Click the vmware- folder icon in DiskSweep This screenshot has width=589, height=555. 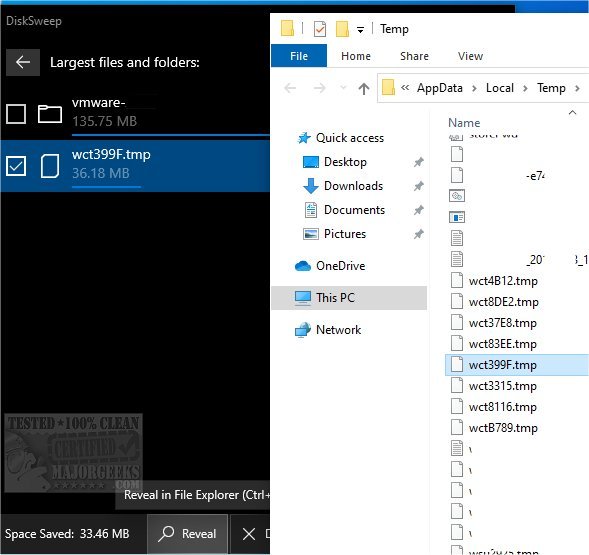(50, 114)
